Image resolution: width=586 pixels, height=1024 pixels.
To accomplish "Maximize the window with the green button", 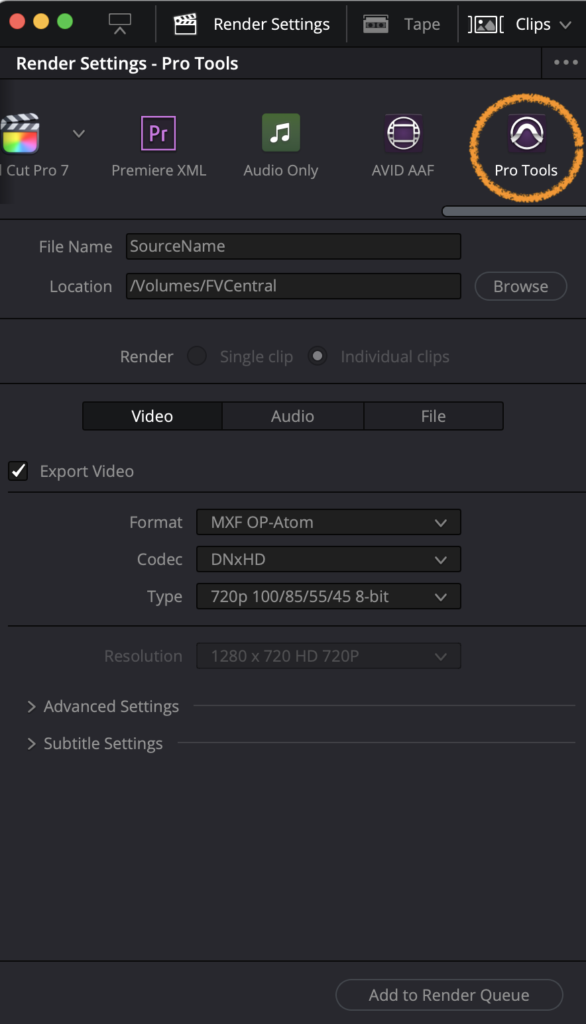I will click(x=65, y=21).
